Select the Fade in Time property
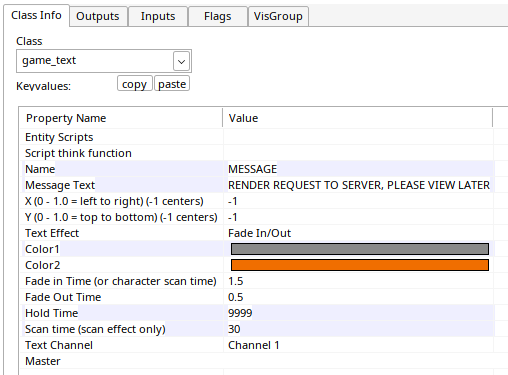The width and height of the screenshot is (508, 375). [122, 281]
